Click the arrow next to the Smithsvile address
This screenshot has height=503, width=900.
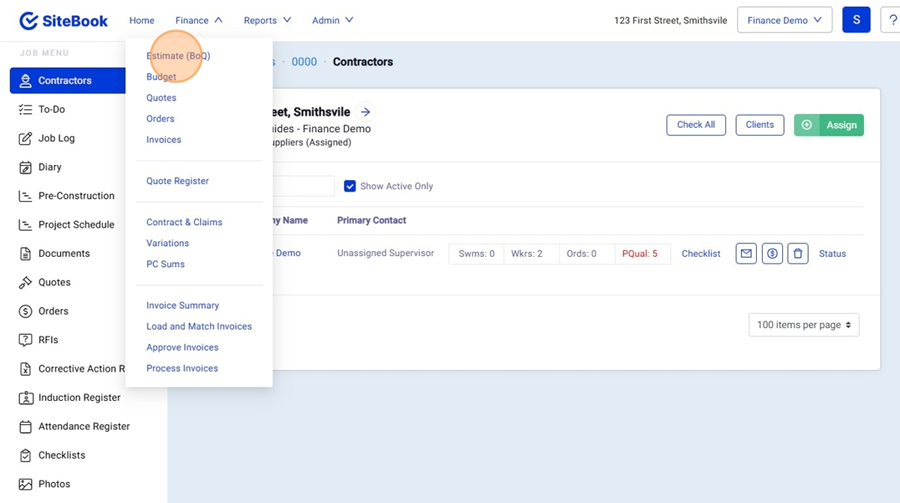(366, 112)
